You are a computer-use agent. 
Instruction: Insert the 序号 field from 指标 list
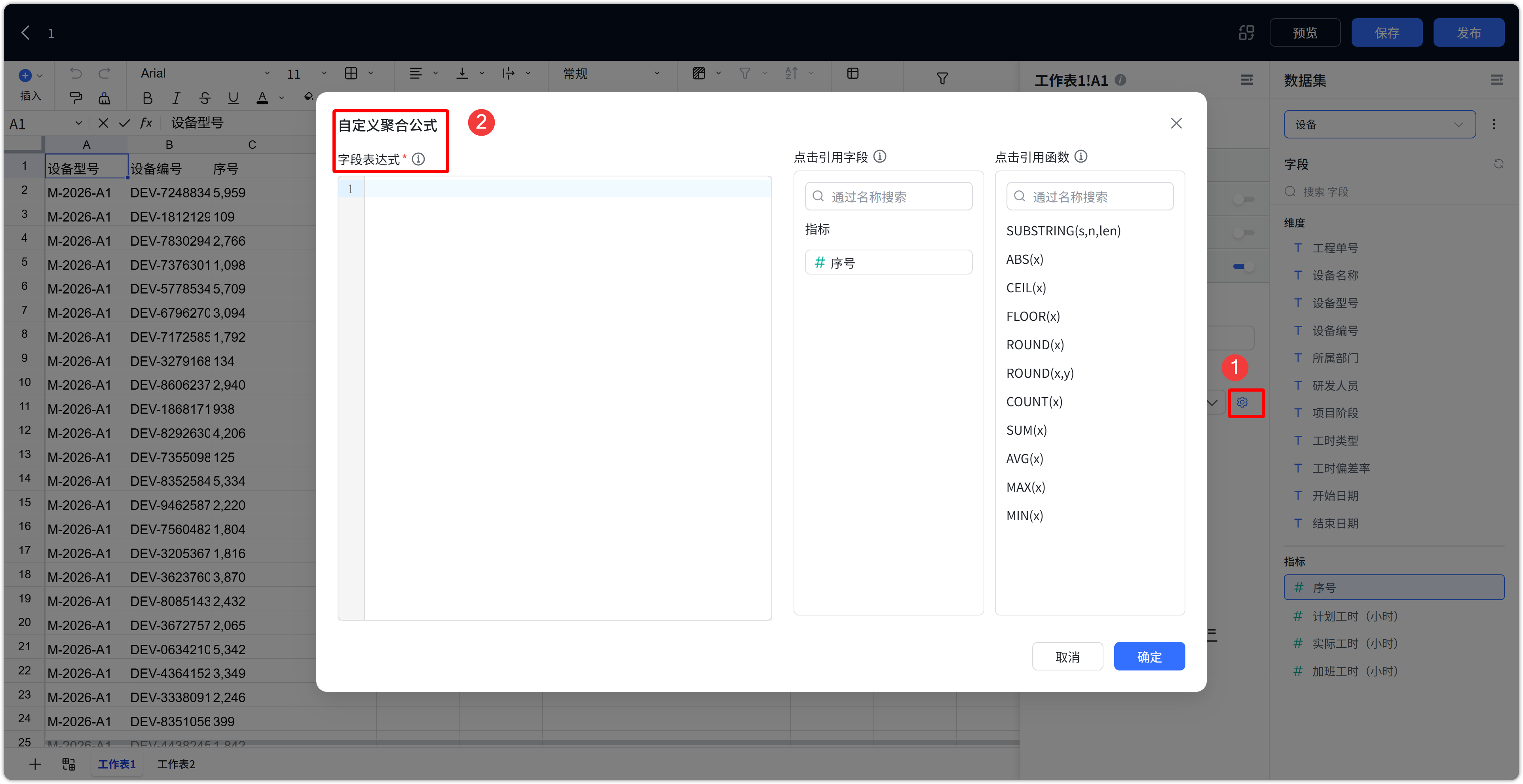click(888, 262)
